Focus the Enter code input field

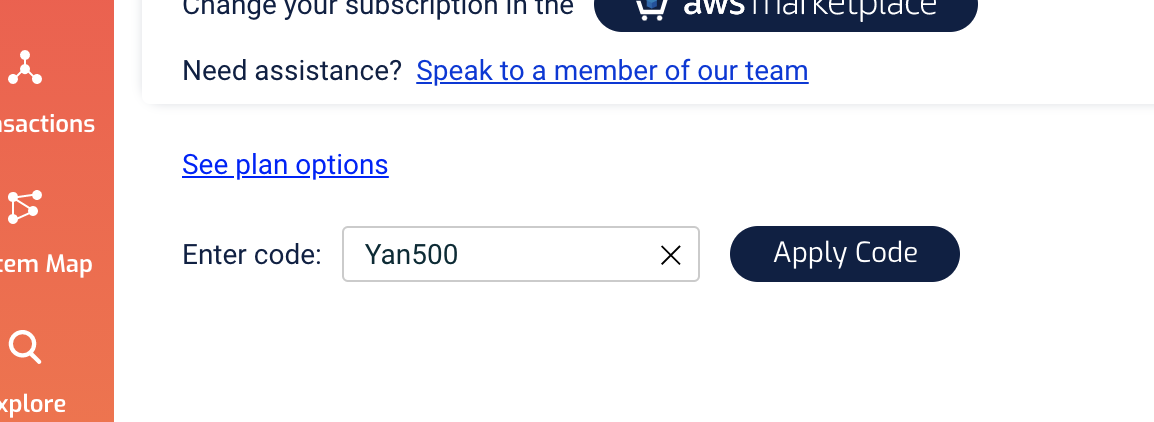tap(520, 254)
